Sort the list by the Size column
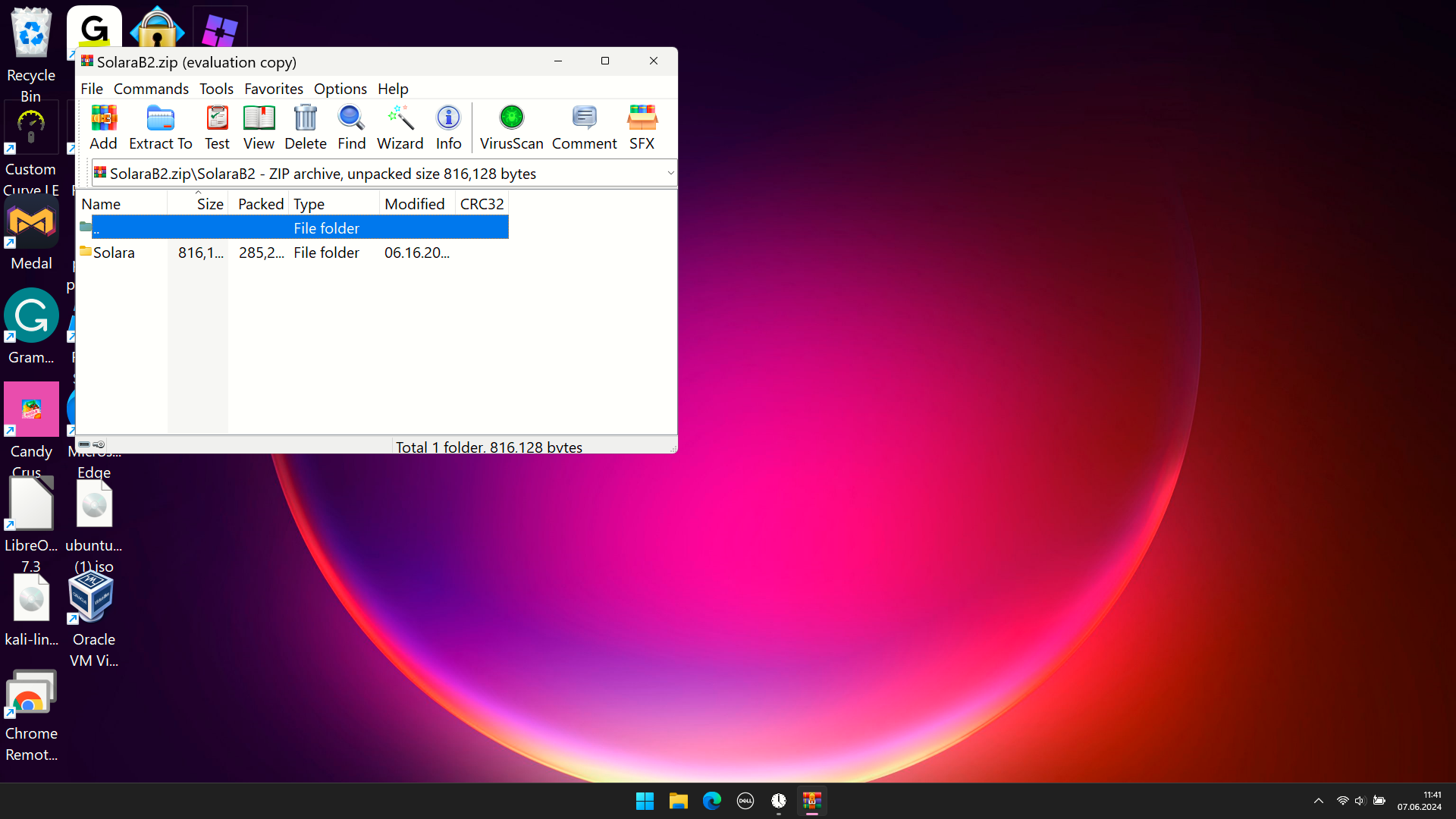The width and height of the screenshot is (1456, 819). [198, 204]
